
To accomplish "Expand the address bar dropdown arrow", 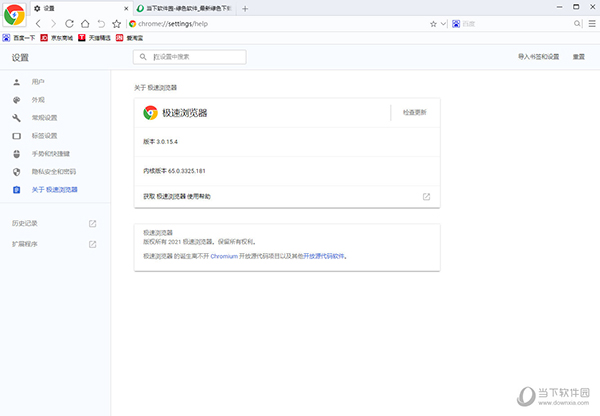I will click(x=443, y=24).
